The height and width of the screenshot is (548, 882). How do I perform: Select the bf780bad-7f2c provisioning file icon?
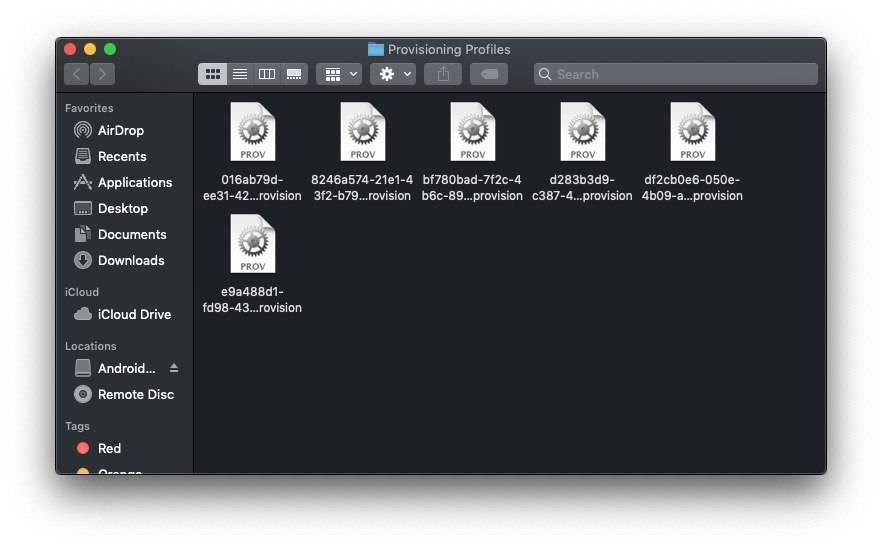[x=472, y=132]
